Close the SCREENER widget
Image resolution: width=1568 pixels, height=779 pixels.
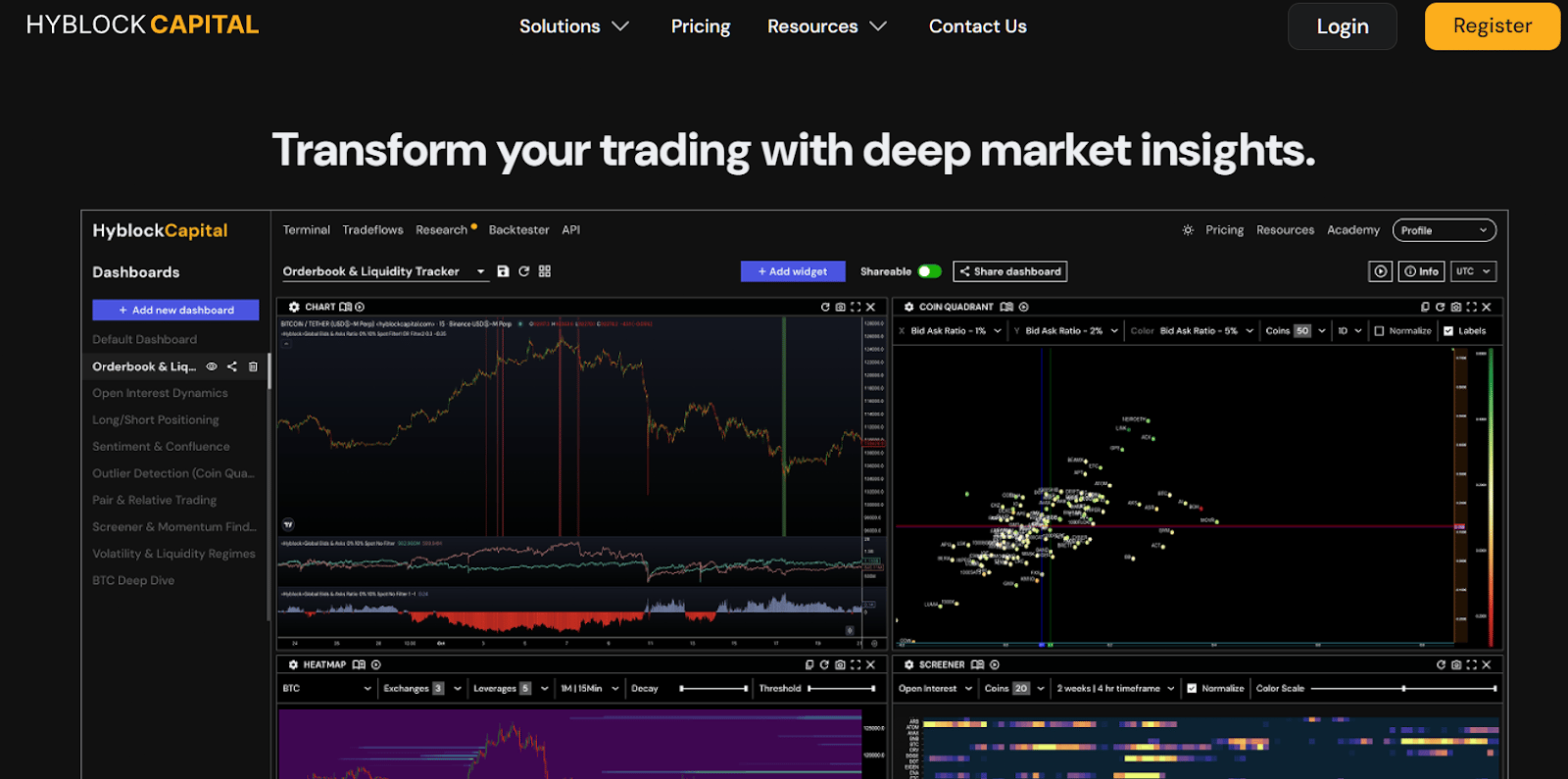(1487, 664)
